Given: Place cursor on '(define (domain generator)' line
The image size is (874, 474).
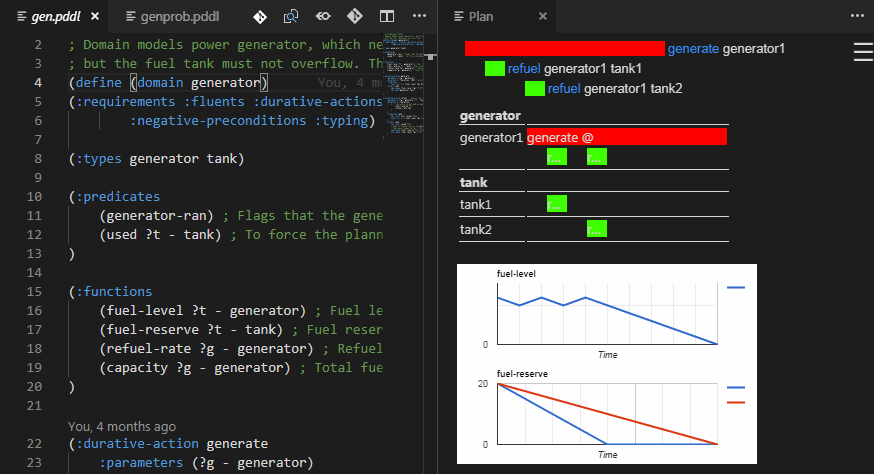Looking at the screenshot, I should tap(168, 83).
